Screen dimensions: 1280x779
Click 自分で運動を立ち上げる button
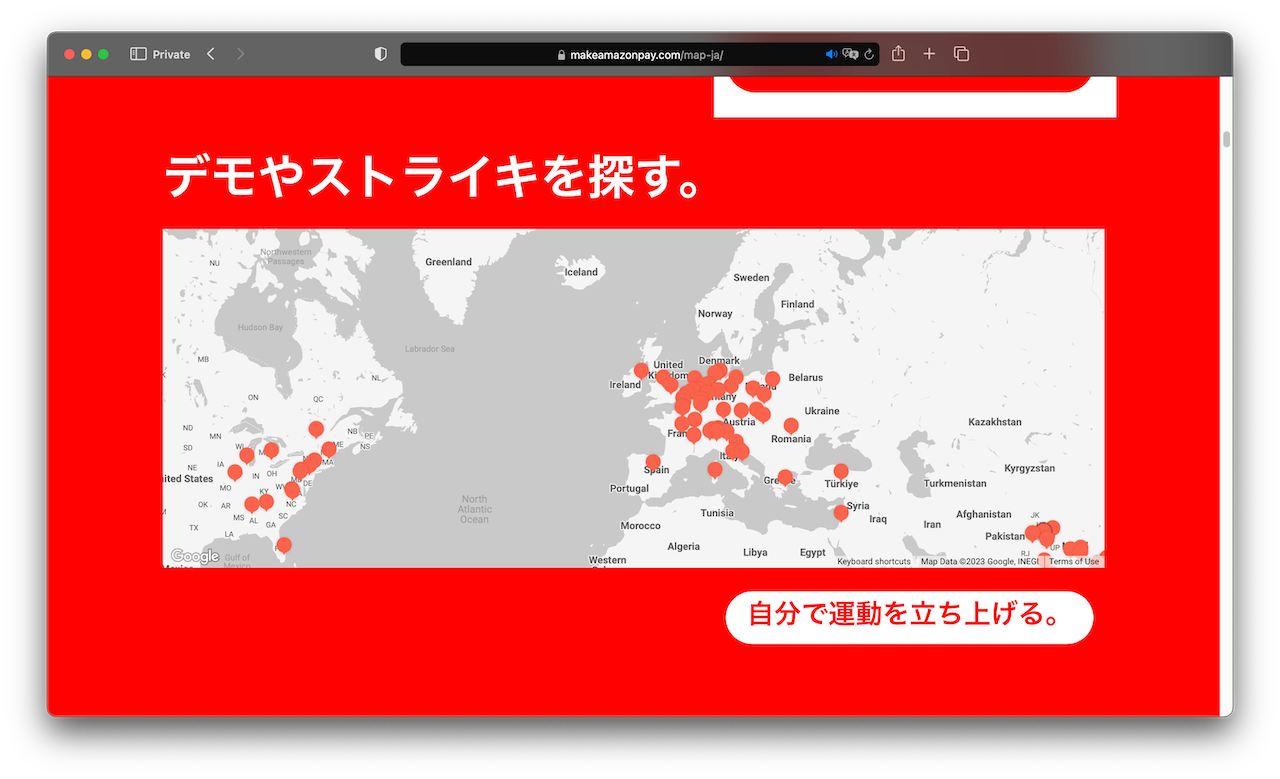tap(909, 617)
